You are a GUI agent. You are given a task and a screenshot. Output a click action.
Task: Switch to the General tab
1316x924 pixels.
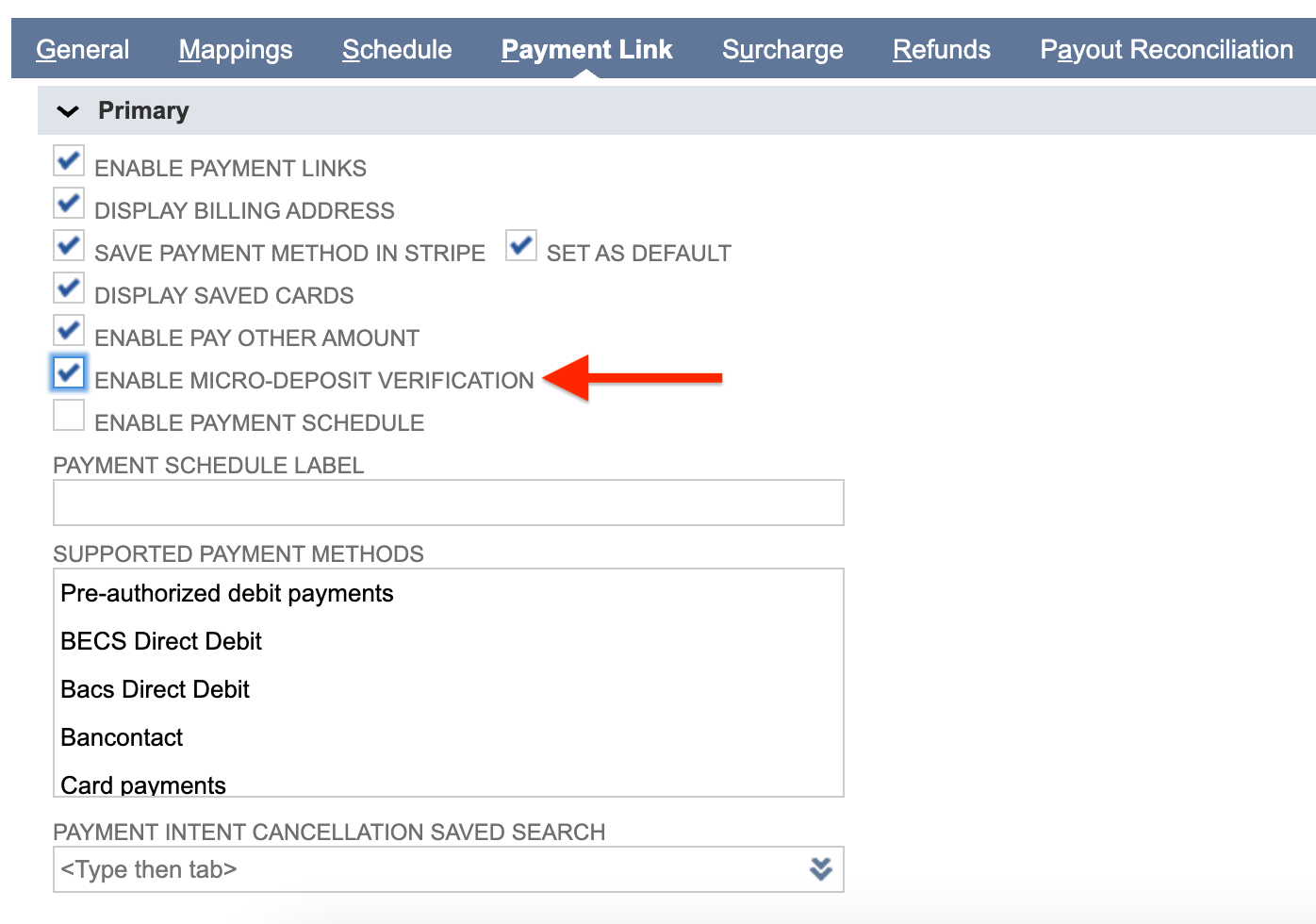82,49
